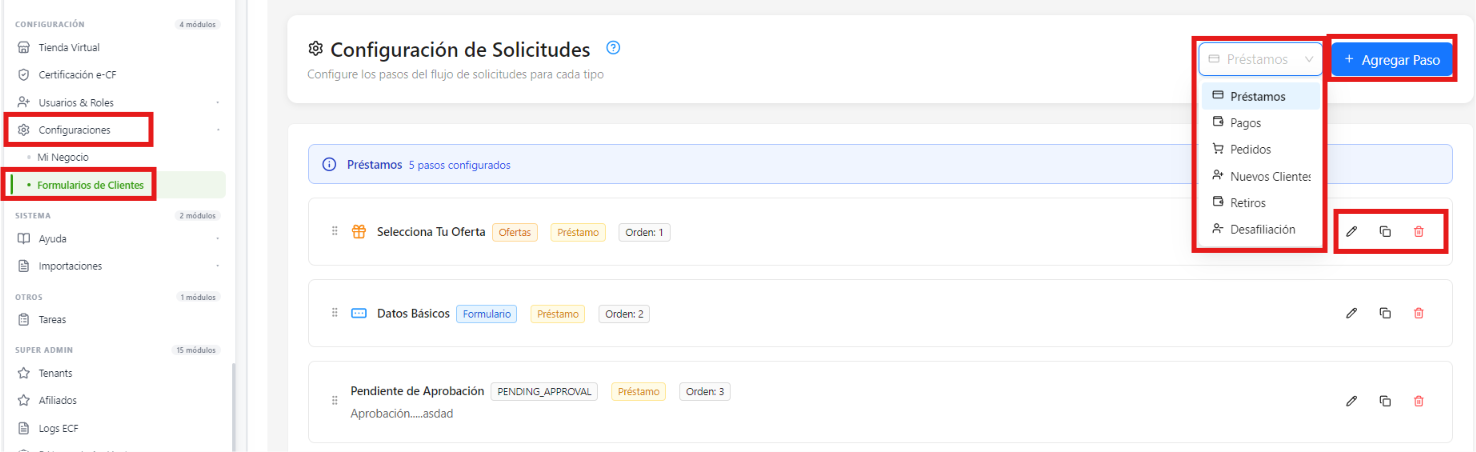Click the Agregar Paso button

[x=1391, y=60]
